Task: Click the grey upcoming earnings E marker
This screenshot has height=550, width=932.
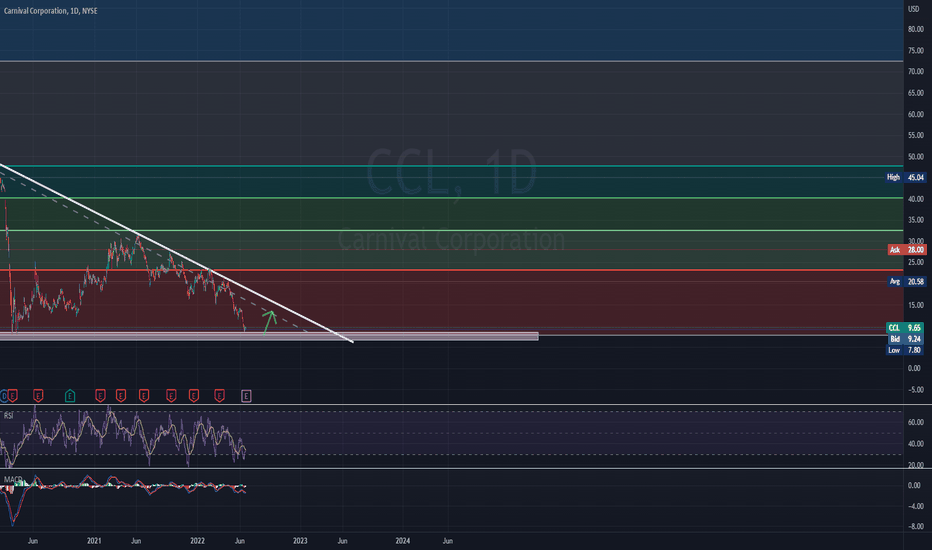Action: point(246,395)
